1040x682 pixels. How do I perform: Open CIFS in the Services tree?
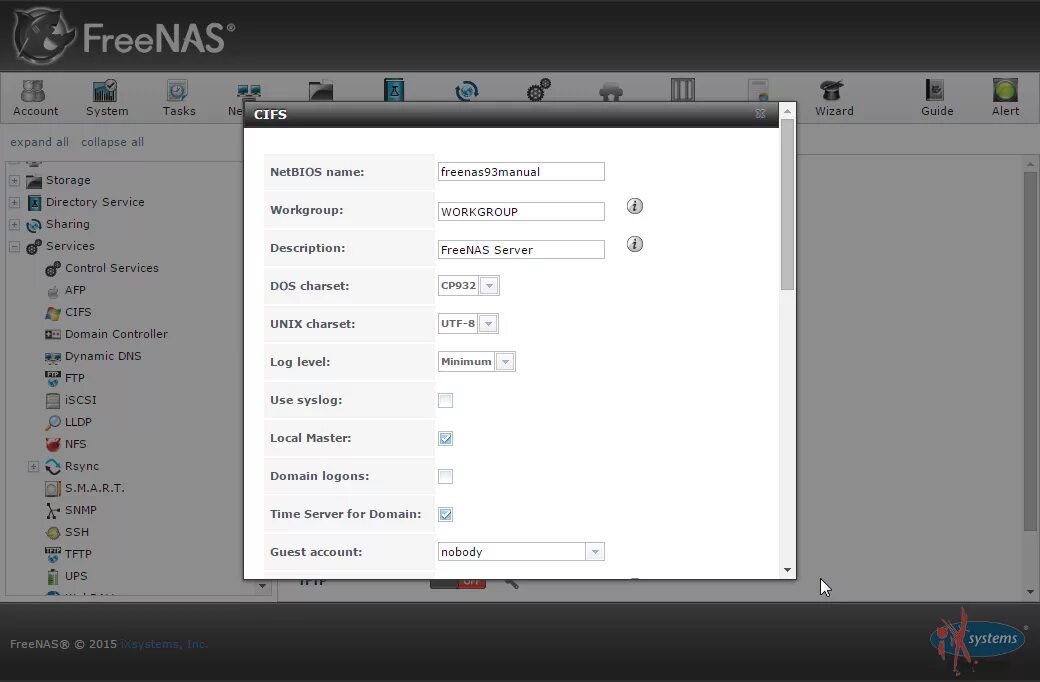[x=78, y=312]
